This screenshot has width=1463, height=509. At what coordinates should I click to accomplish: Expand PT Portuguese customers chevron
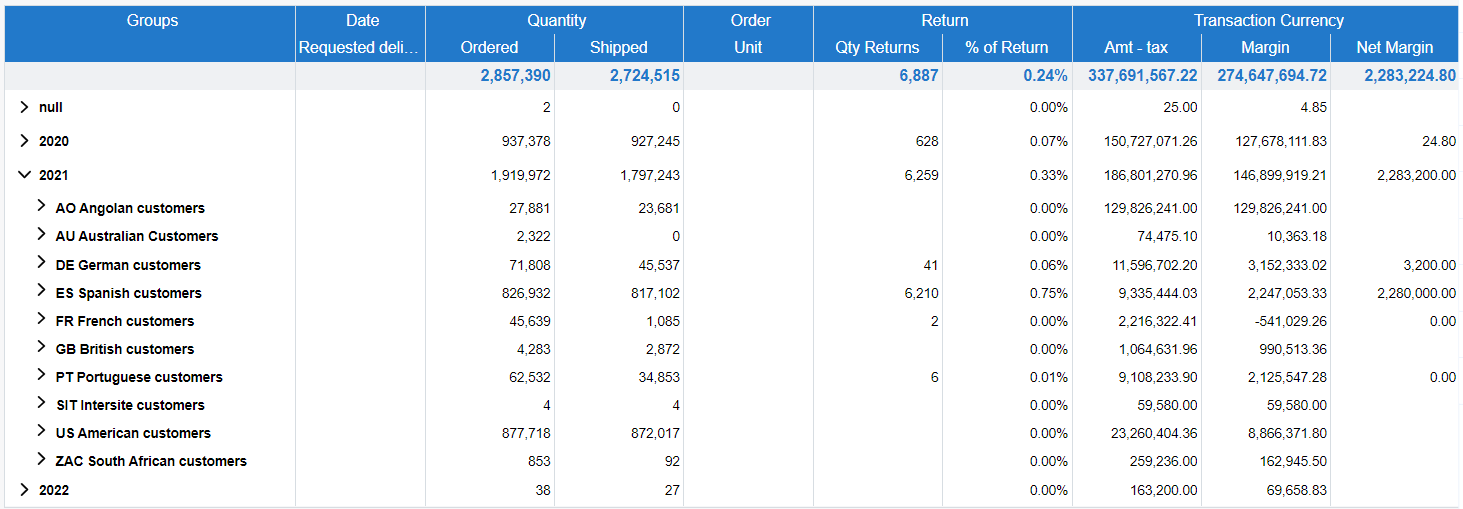pos(41,376)
